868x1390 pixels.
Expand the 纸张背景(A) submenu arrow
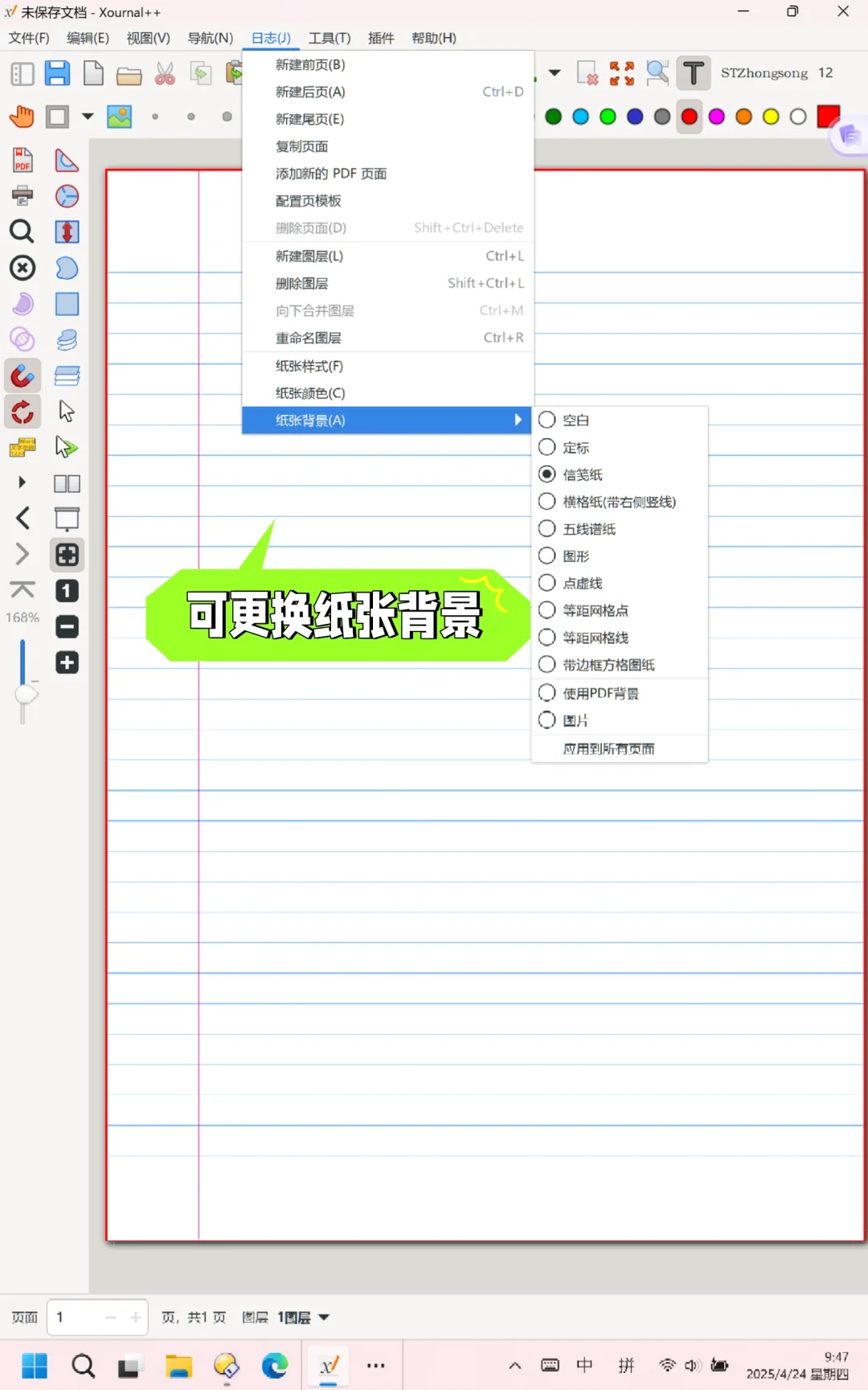coord(518,420)
